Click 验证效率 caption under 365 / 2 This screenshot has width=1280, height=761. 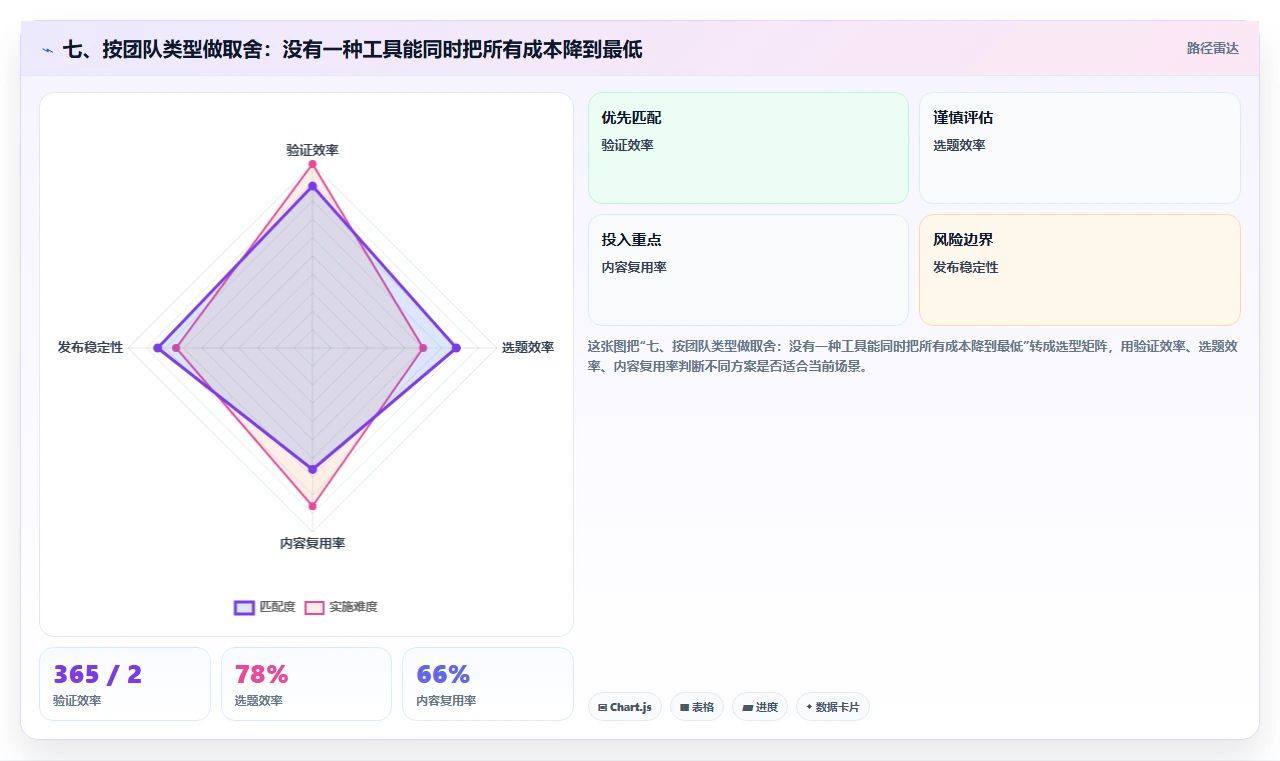(77, 701)
